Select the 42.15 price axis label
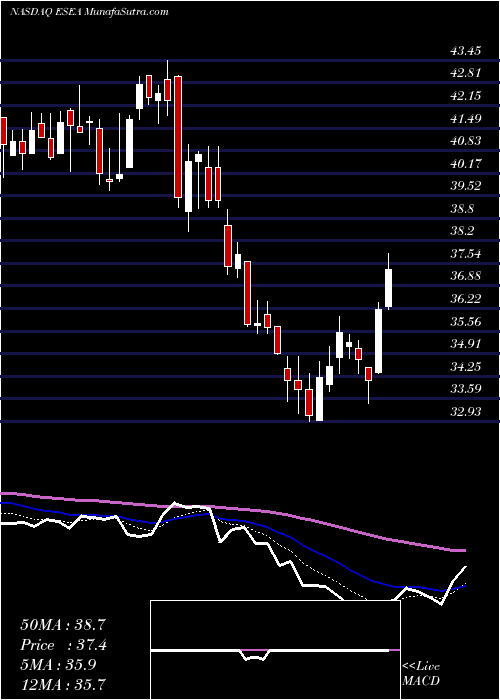 point(466,96)
